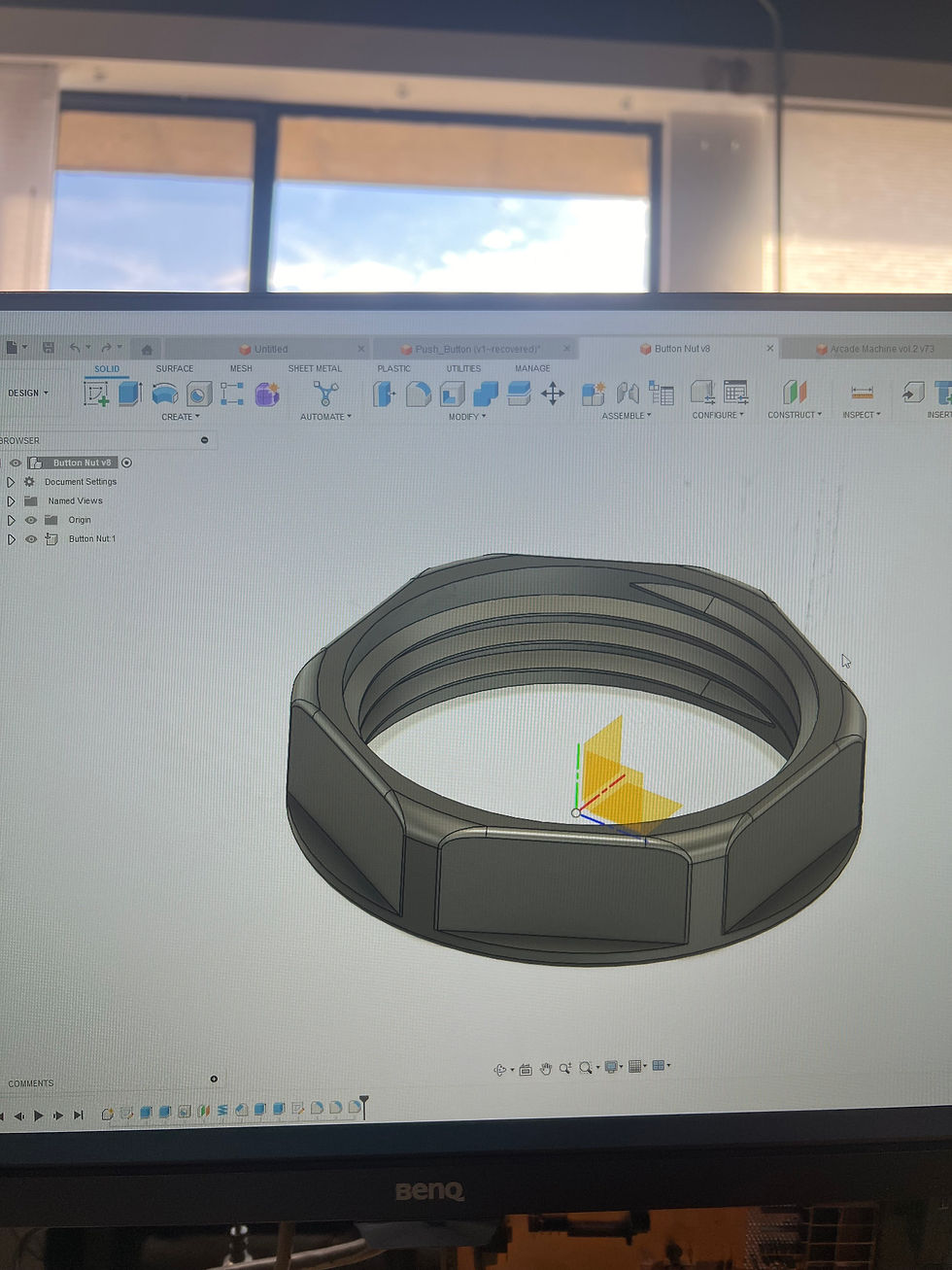
Task: Click the timeline end marker
Action: (364, 1109)
